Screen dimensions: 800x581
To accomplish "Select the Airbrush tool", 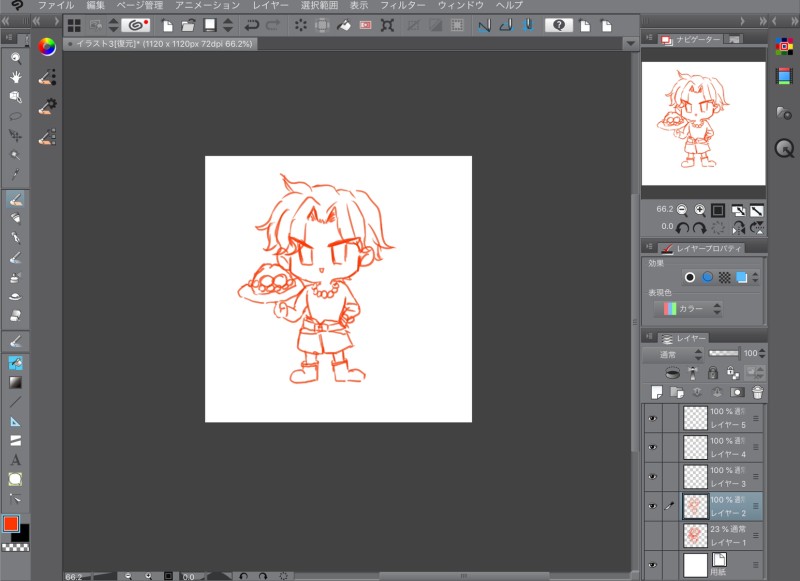I will 16,277.
